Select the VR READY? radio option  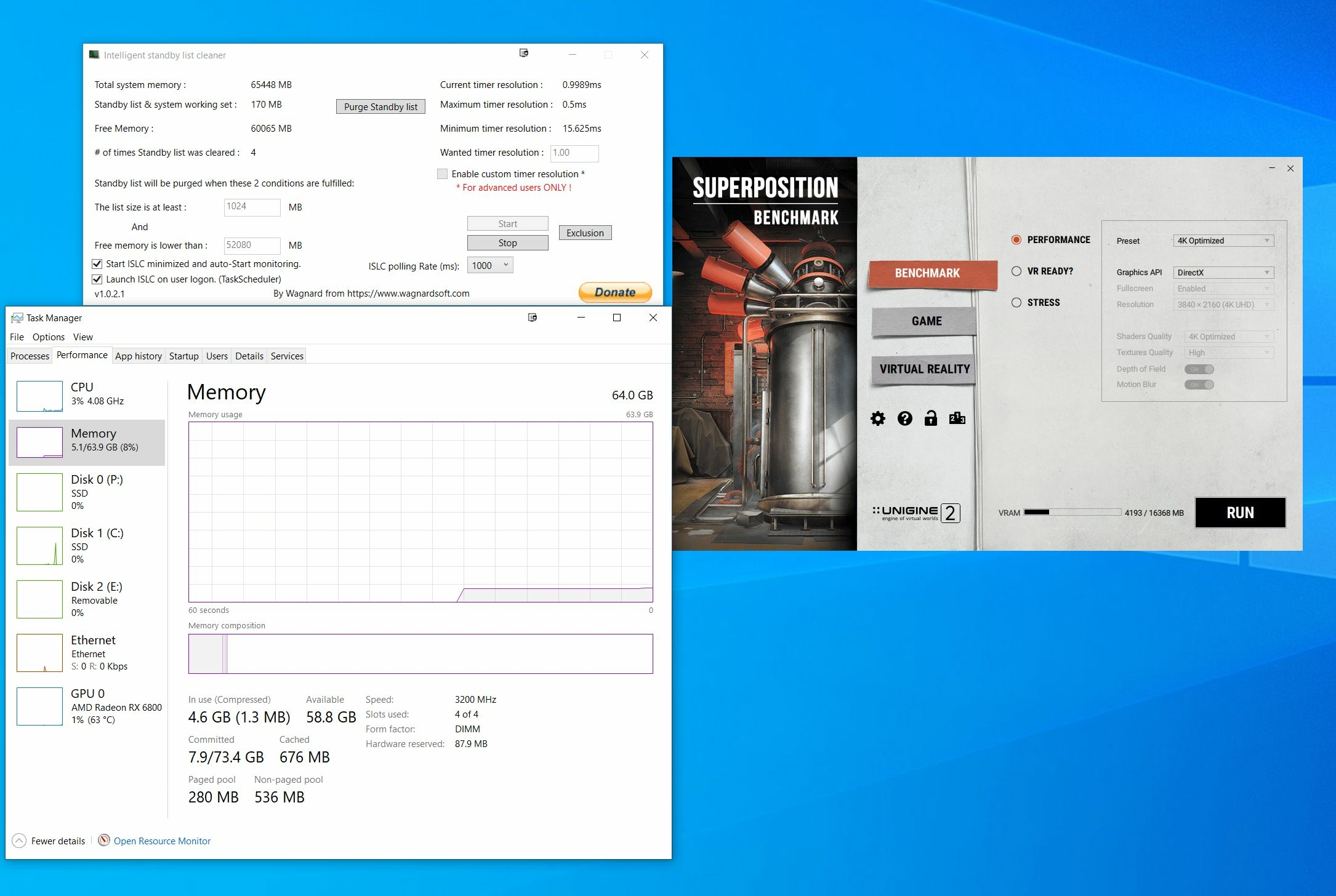pos(1016,271)
